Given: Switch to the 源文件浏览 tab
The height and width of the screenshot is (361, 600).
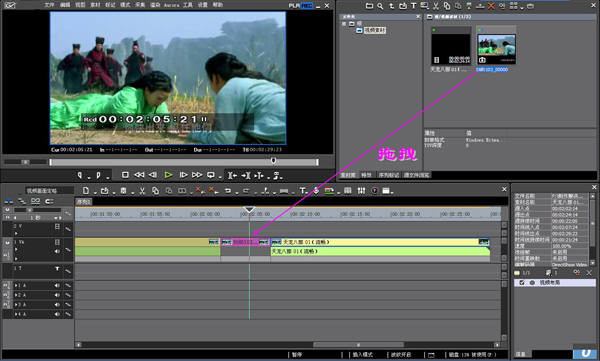Looking at the screenshot, I should [x=416, y=175].
